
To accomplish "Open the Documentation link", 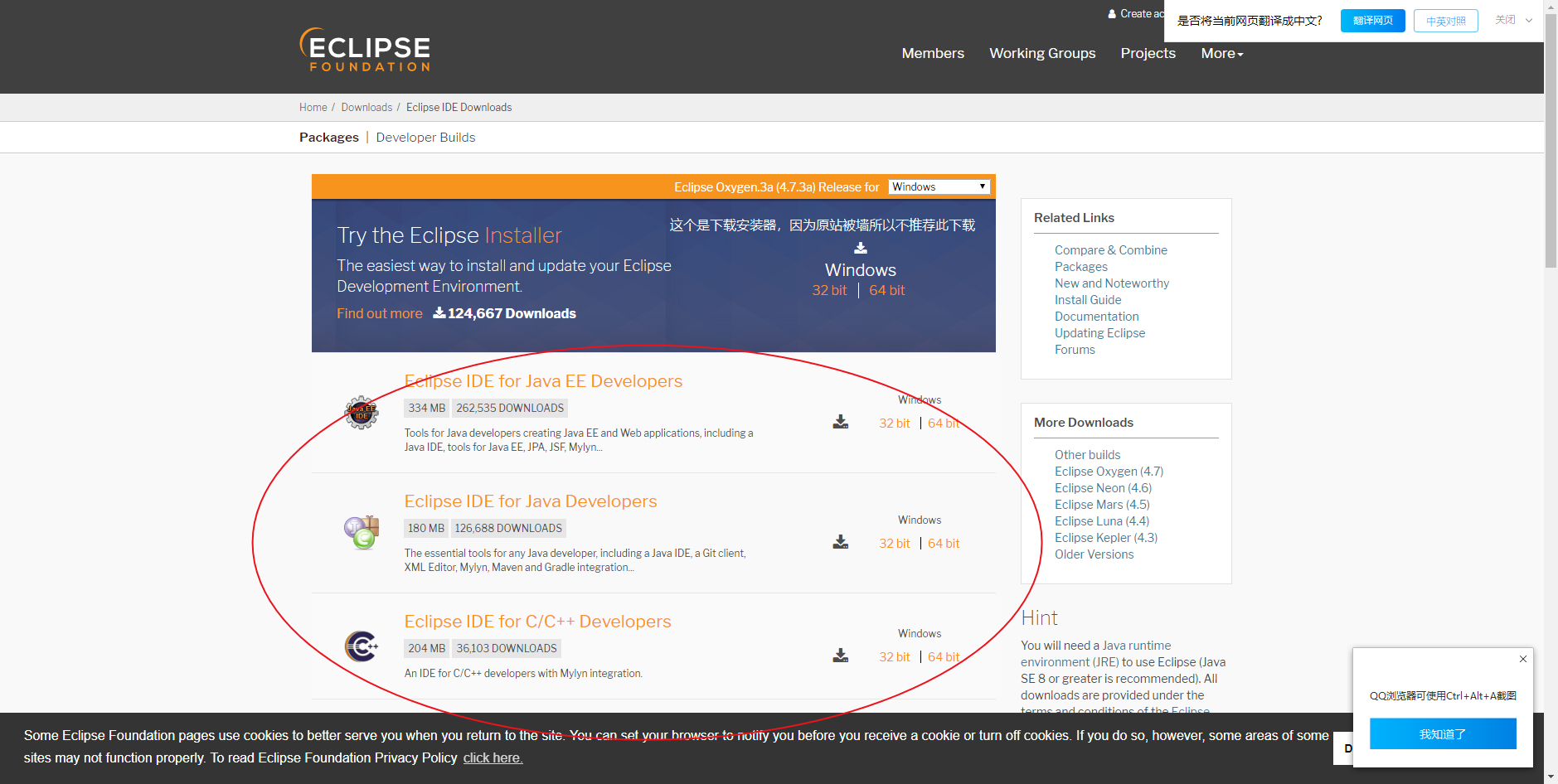I will click(x=1097, y=317).
